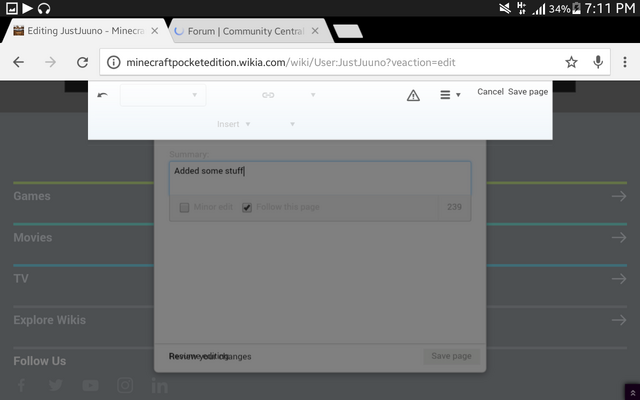Viewport: 640px width, 400px height.
Task: Bookmark the page with the star icon
Action: (x=571, y=62)
